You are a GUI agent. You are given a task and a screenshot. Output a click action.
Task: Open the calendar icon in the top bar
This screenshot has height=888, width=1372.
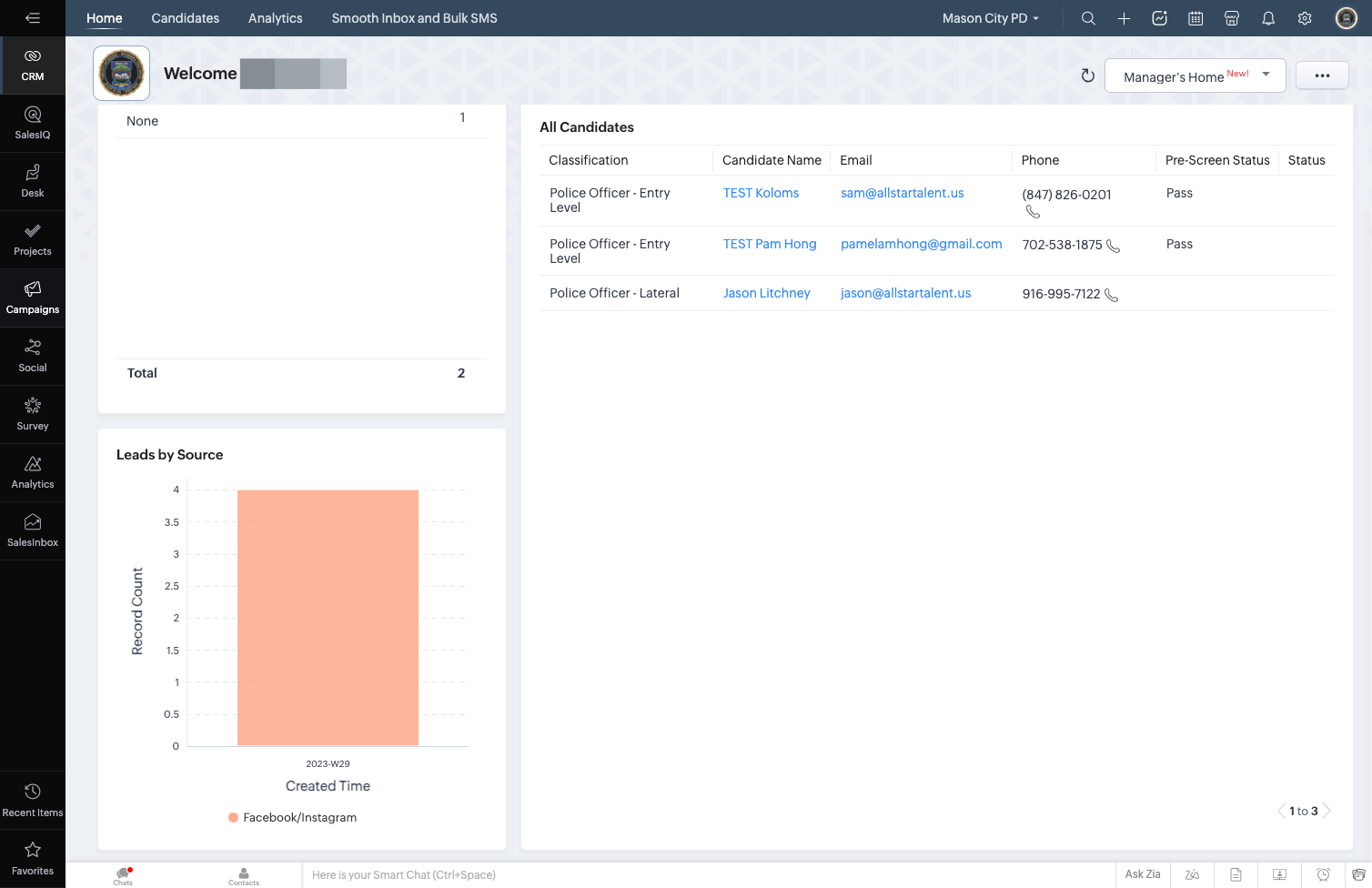point(1195,18)
